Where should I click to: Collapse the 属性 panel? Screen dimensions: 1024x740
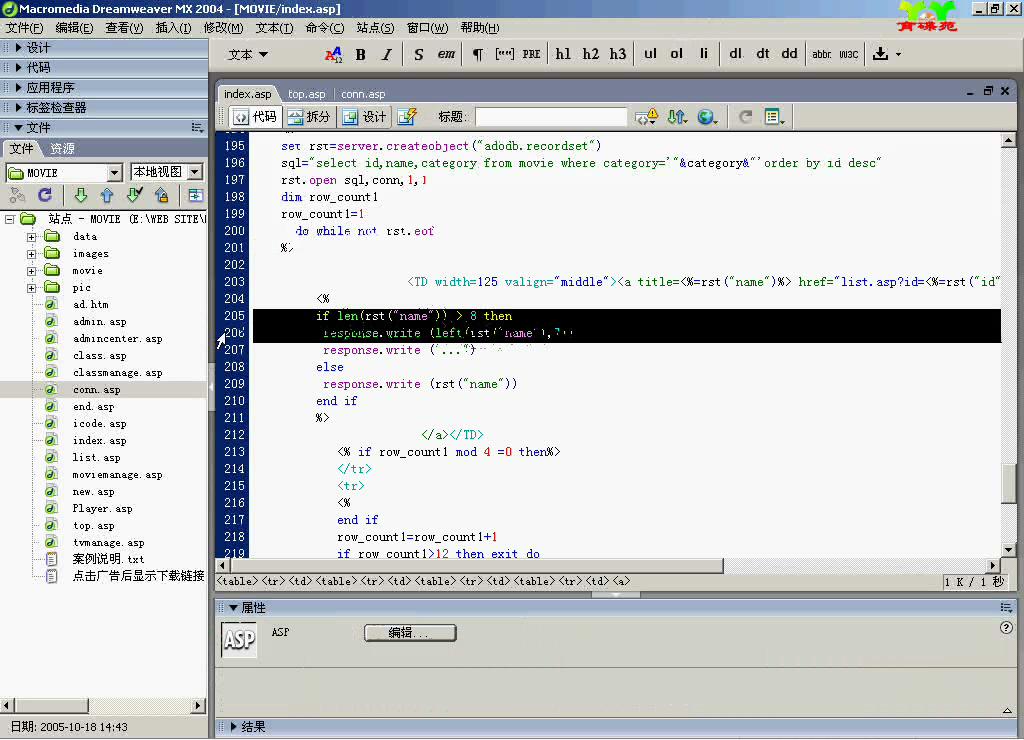tap(233, 607)
